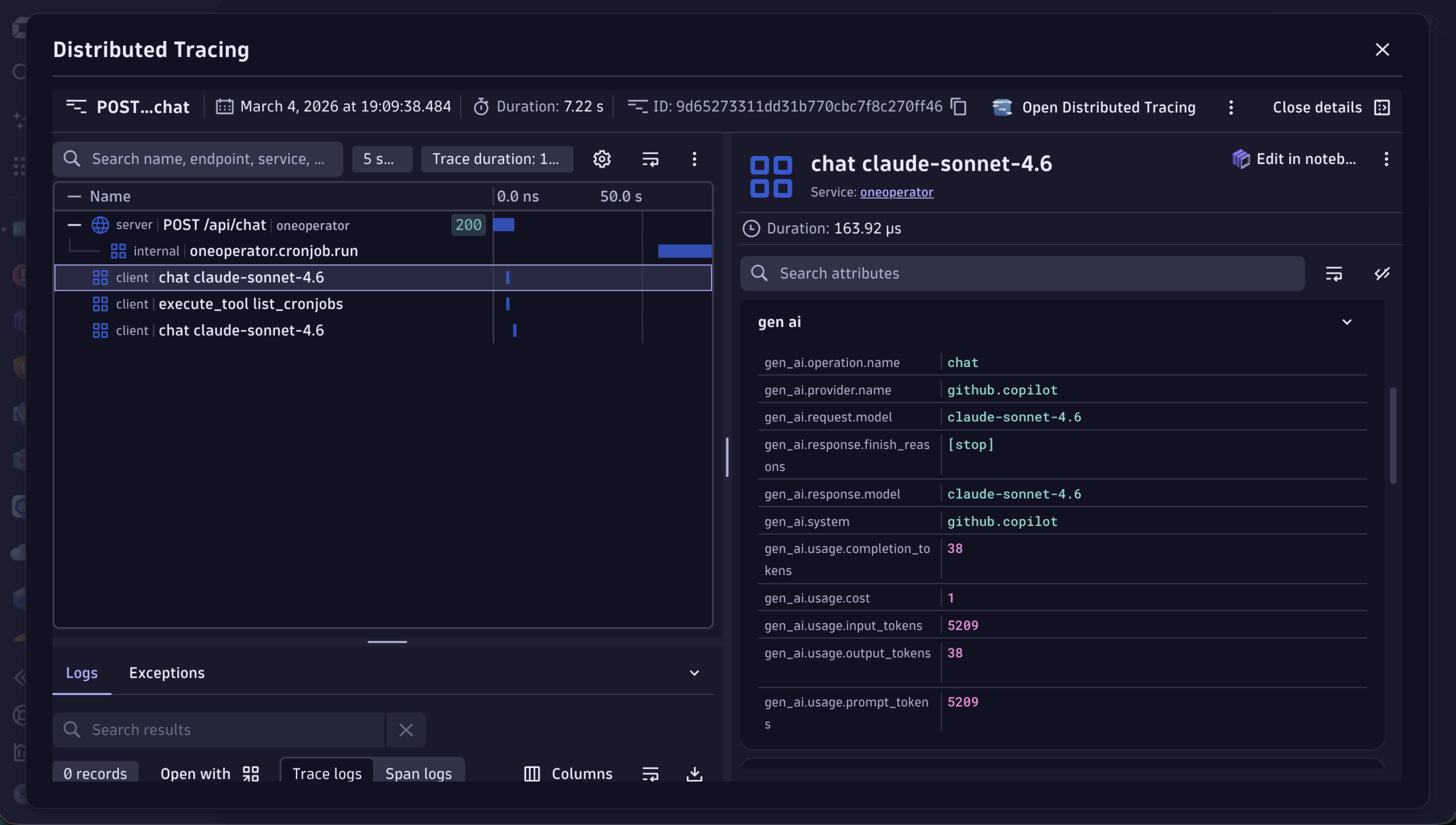The width and height of the screenshot is (1456, 825).
Task: Collapse the gen ai attributes section
Action: pyautogui.click(x=1347, y=322)
